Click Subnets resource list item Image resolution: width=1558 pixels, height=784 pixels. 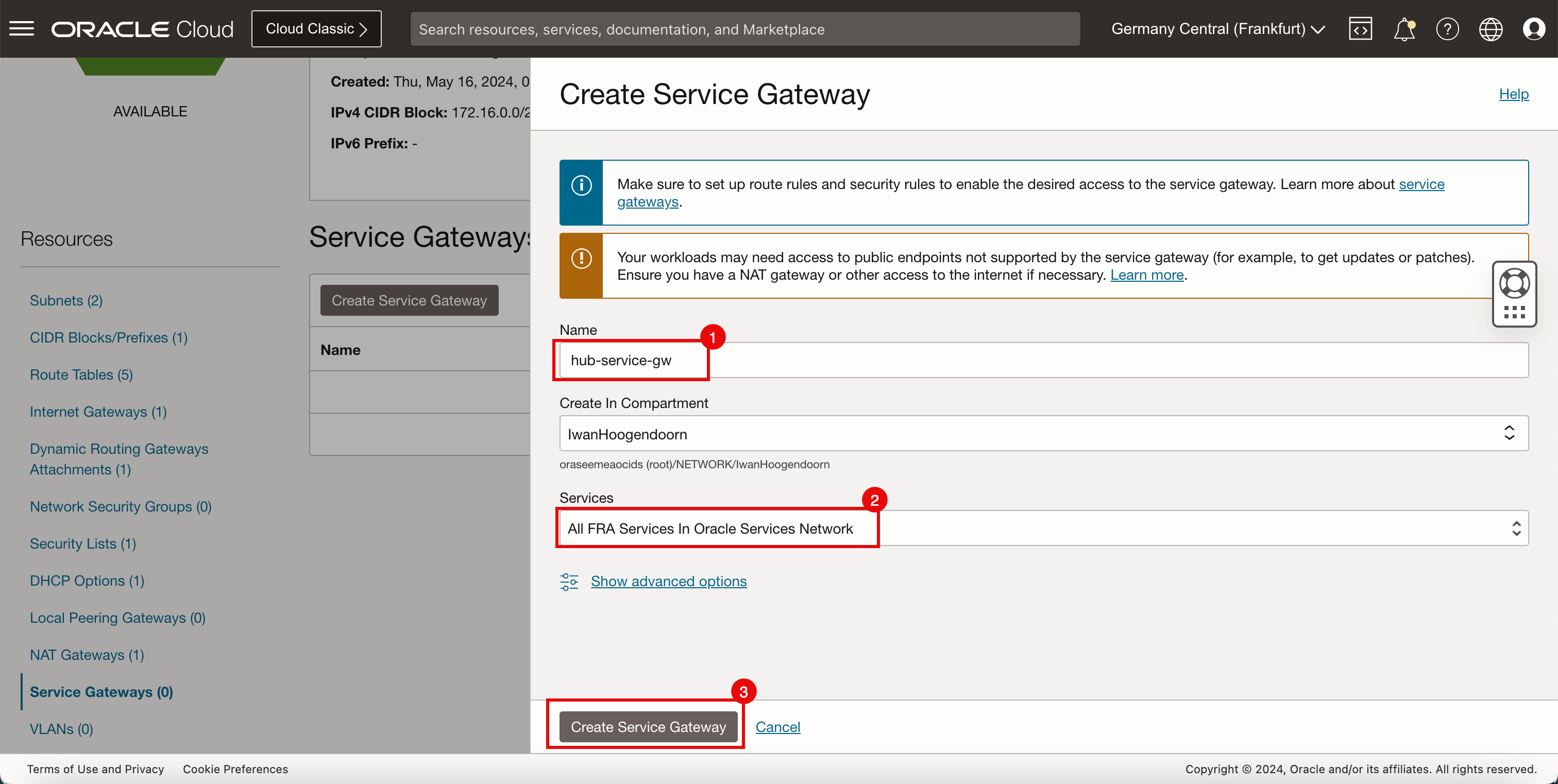click(66, 299)
